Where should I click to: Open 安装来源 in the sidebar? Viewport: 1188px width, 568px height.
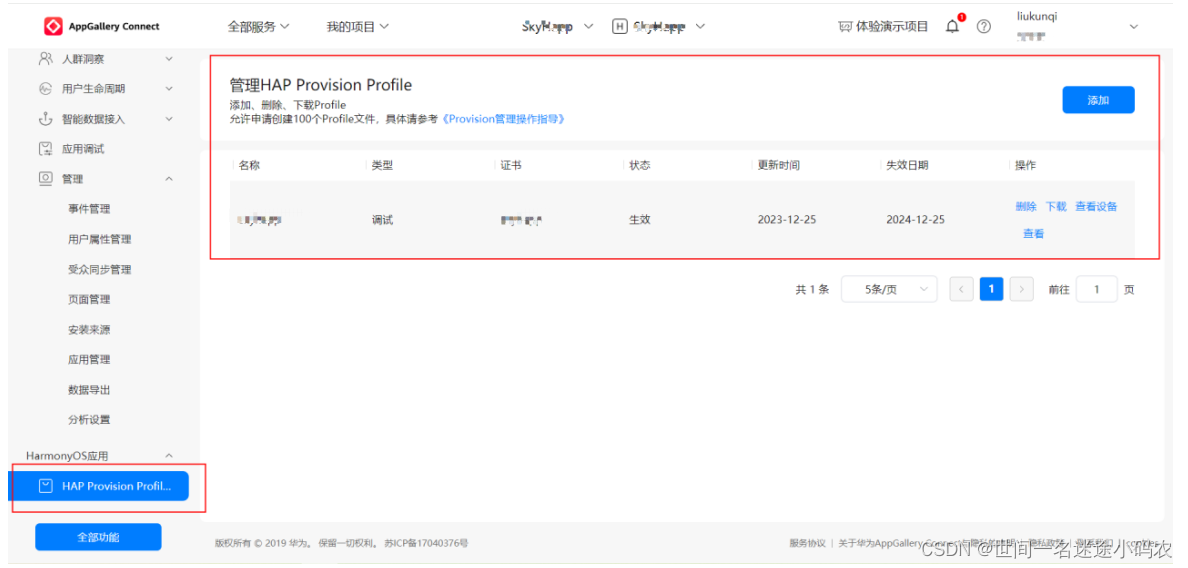(x=89, y=329)
